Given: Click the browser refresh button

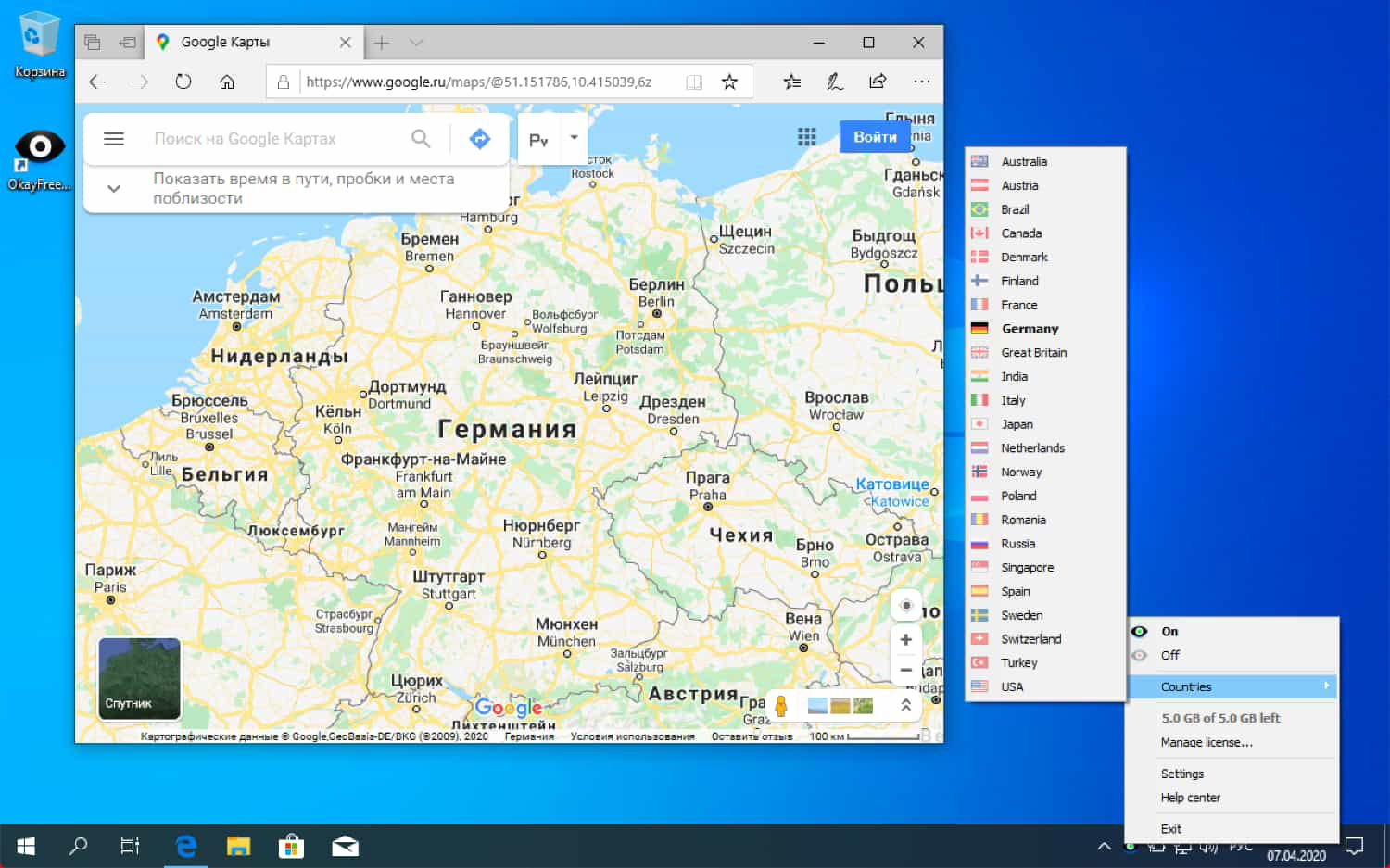Looking at the screenshot, I should [x=183, y=82].
